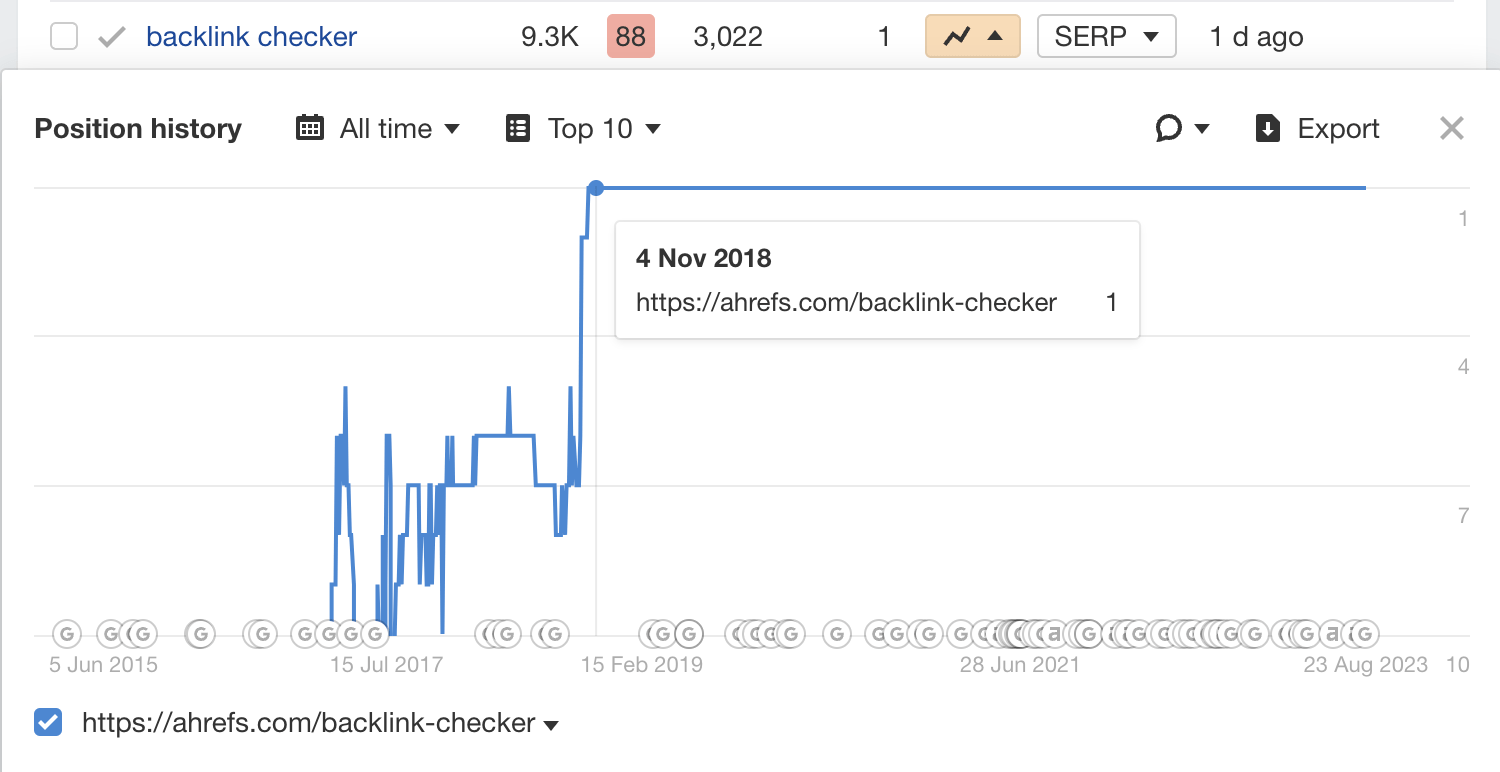Screen dimensions: 1500x772
Task: Click the URL inside the 4 Nov 2018 tooltip
Action: coord(845,302)
